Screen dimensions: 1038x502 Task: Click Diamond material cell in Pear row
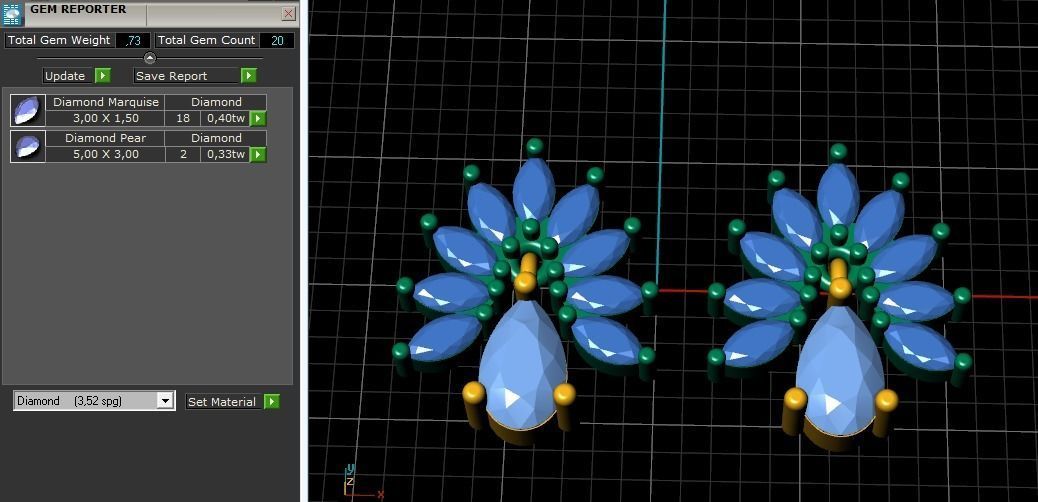point(216,138)
